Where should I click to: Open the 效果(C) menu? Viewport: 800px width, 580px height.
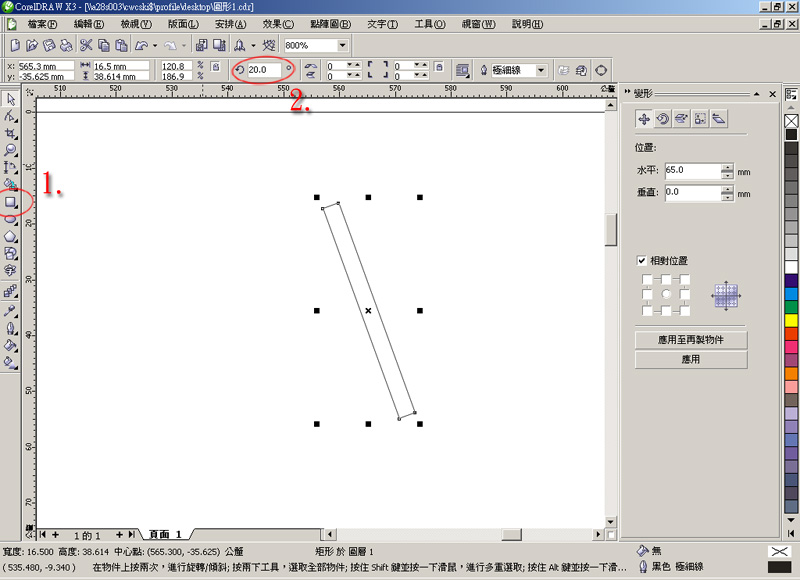(x=278, y=24)
